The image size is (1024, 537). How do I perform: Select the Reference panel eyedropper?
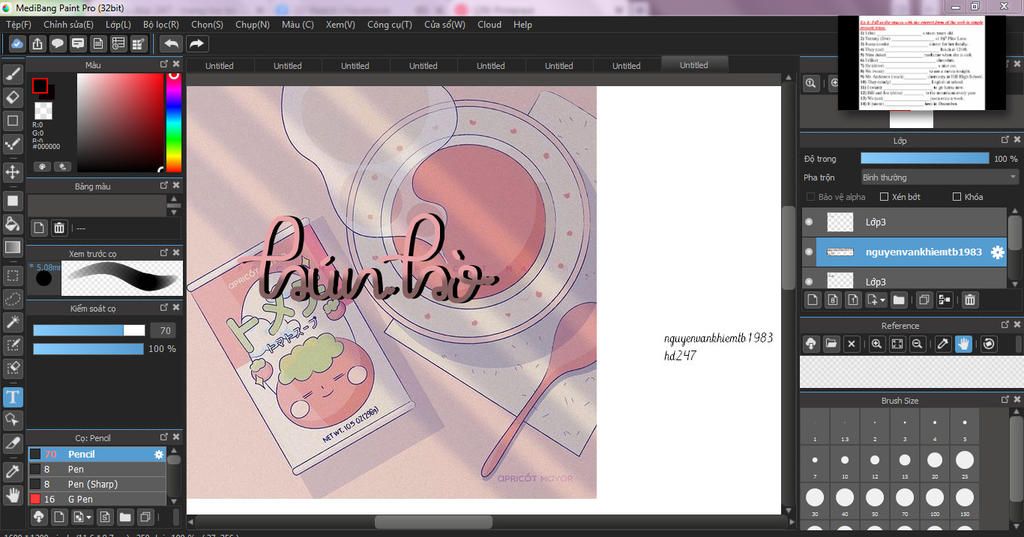[x=943, y=344]
